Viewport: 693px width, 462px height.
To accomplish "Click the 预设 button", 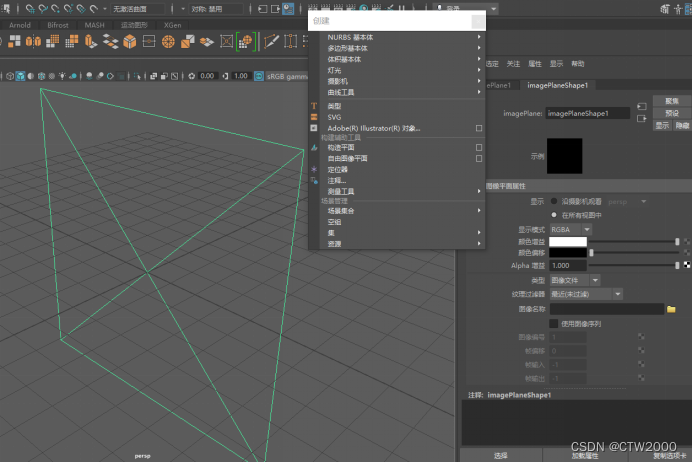I will (x=672, y=113).
